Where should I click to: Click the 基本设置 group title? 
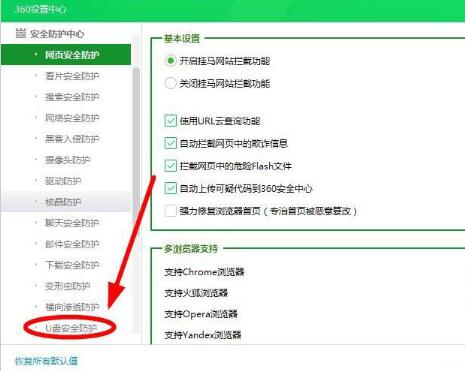pyautogui.click(x=182, y=38)
